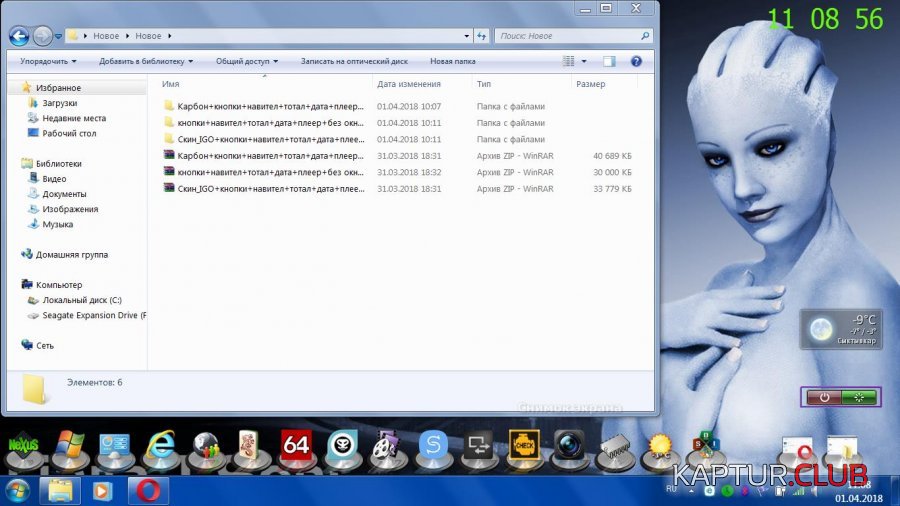
Task: Sort by the Тип column header
Action: click(484, 84)
